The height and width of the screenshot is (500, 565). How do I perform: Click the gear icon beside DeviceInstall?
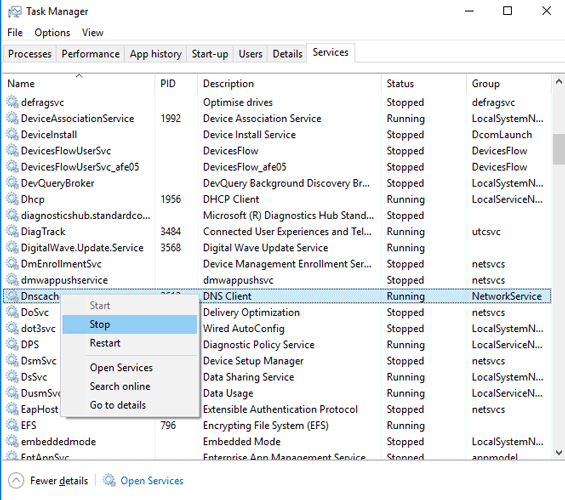12,135
